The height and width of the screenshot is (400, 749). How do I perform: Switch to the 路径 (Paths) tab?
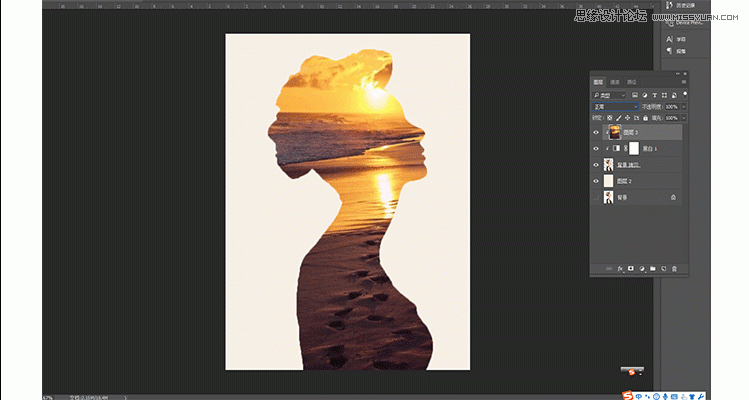631,81
